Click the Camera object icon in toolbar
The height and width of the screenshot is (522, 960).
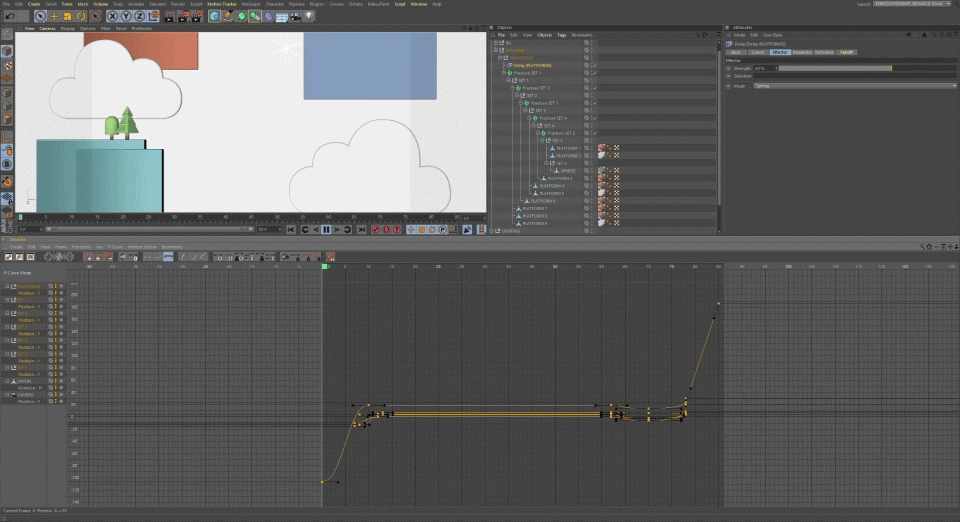297,16
